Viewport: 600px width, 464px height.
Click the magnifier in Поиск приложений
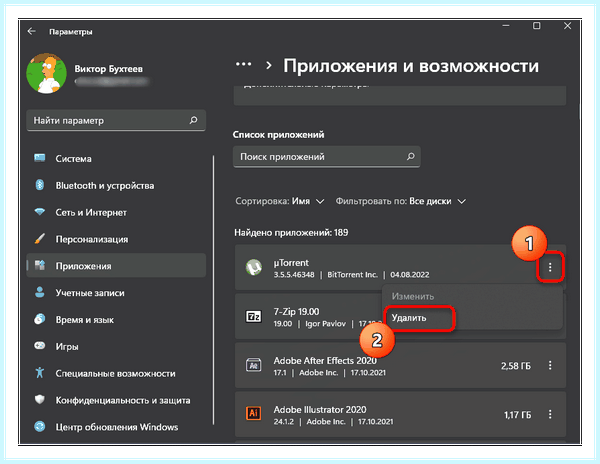click(x=411, y=156)
